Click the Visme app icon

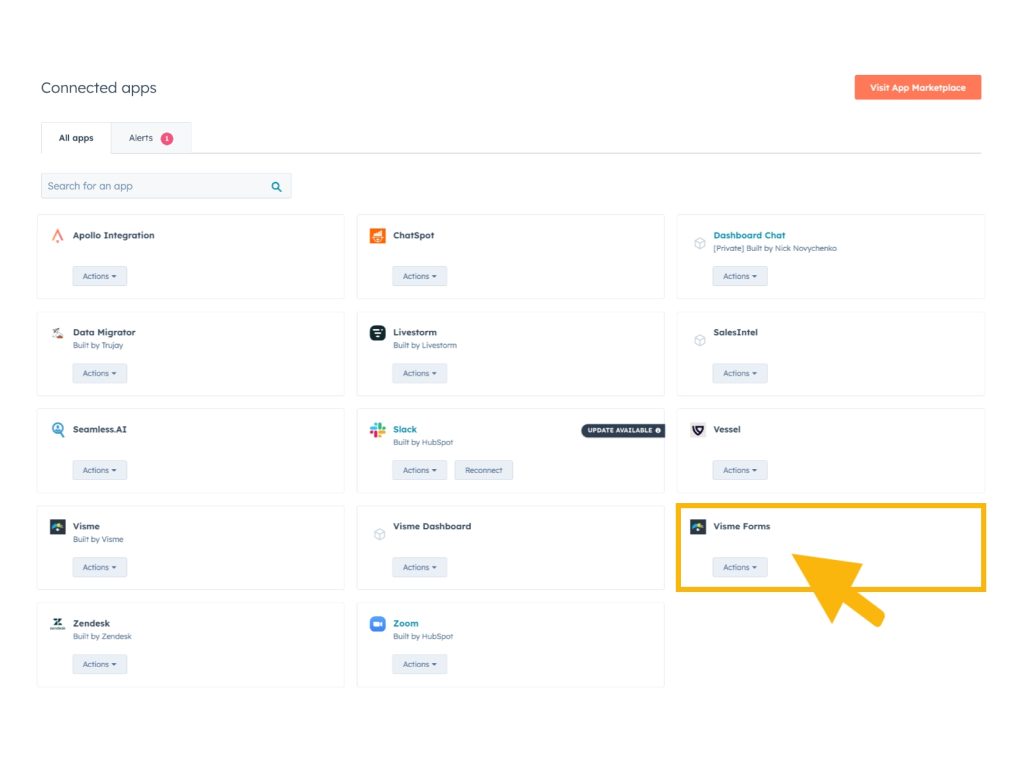[x=57, y=527]
